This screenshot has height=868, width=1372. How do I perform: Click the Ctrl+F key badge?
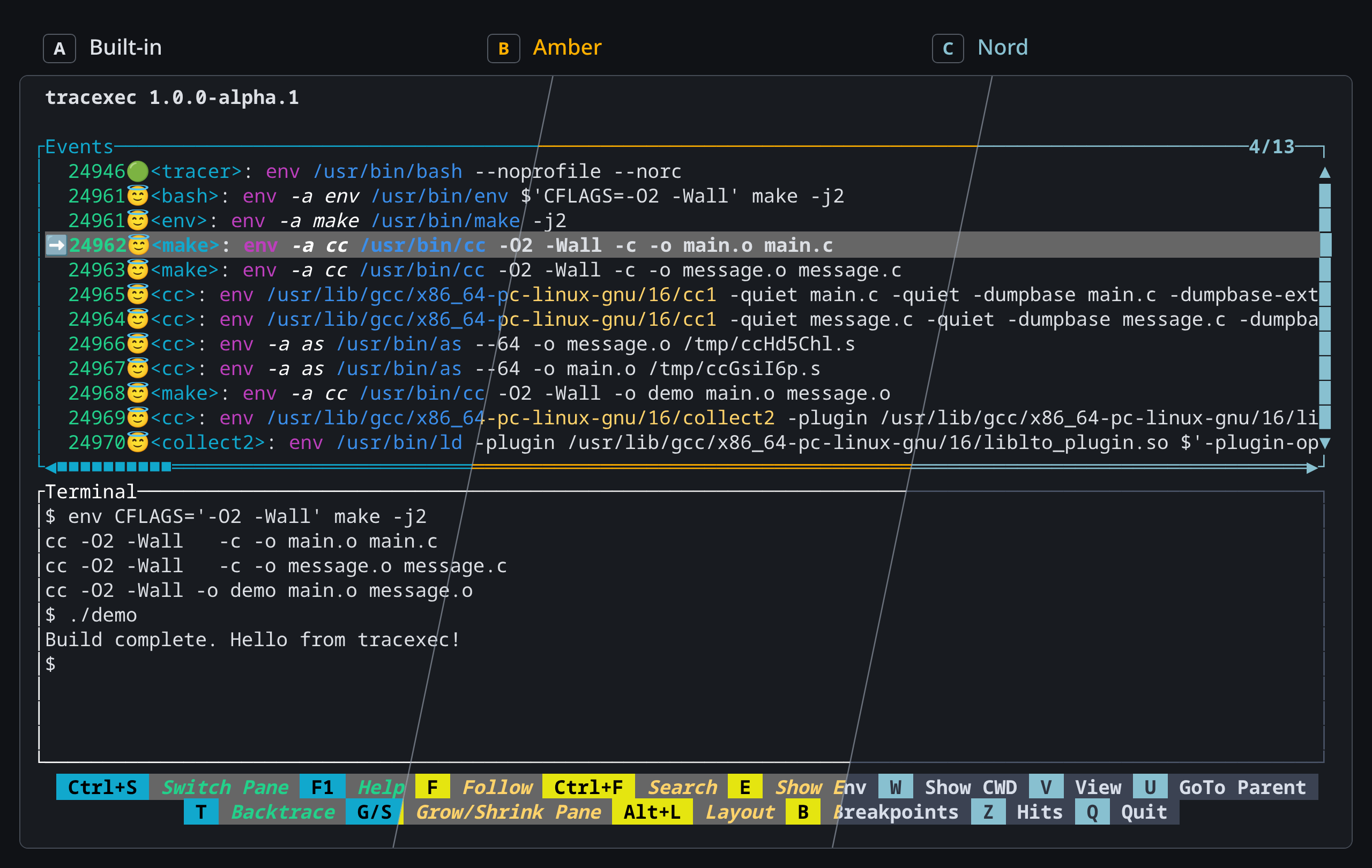coord(588,787)
